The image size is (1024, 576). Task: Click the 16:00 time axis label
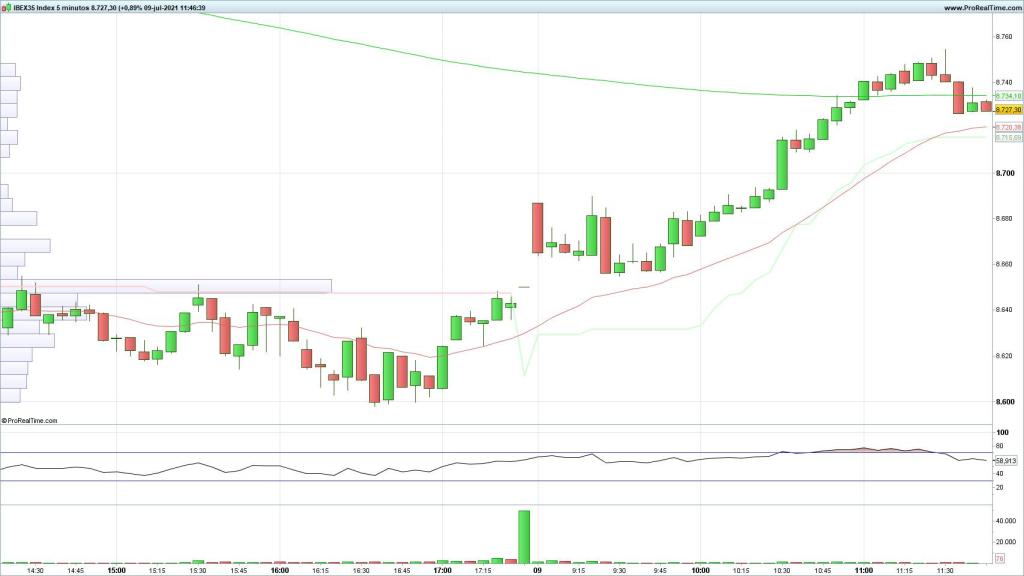coord(280,571)
